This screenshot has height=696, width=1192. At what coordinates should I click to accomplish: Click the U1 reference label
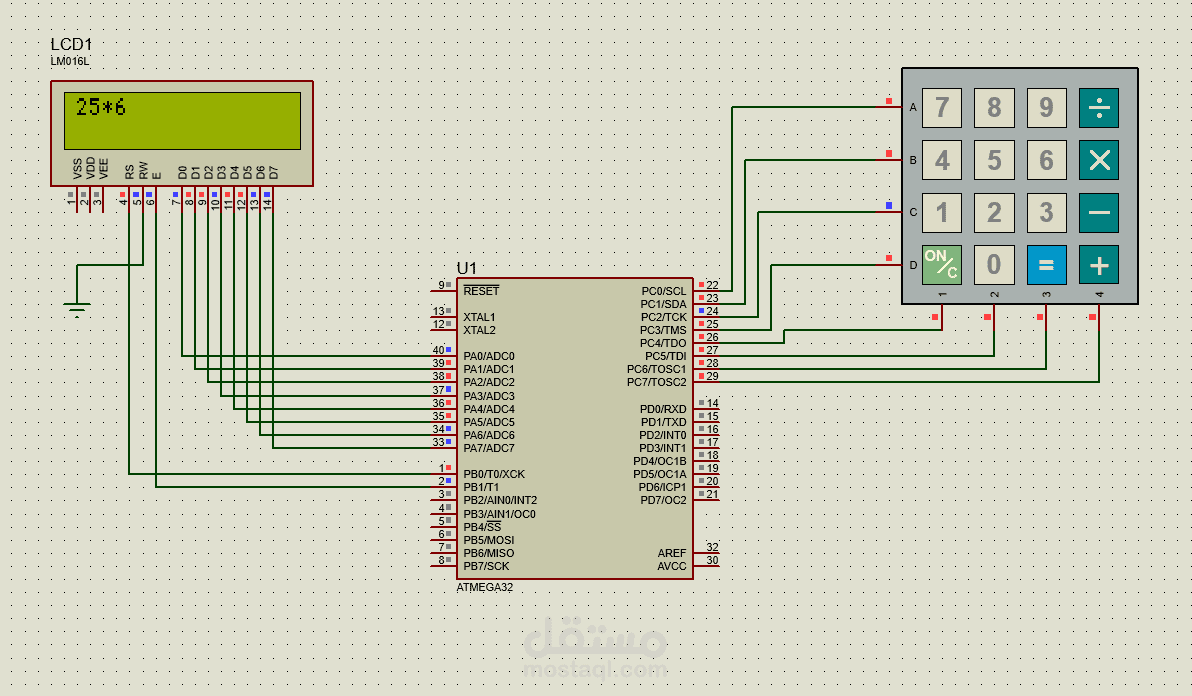pos(466,268)
